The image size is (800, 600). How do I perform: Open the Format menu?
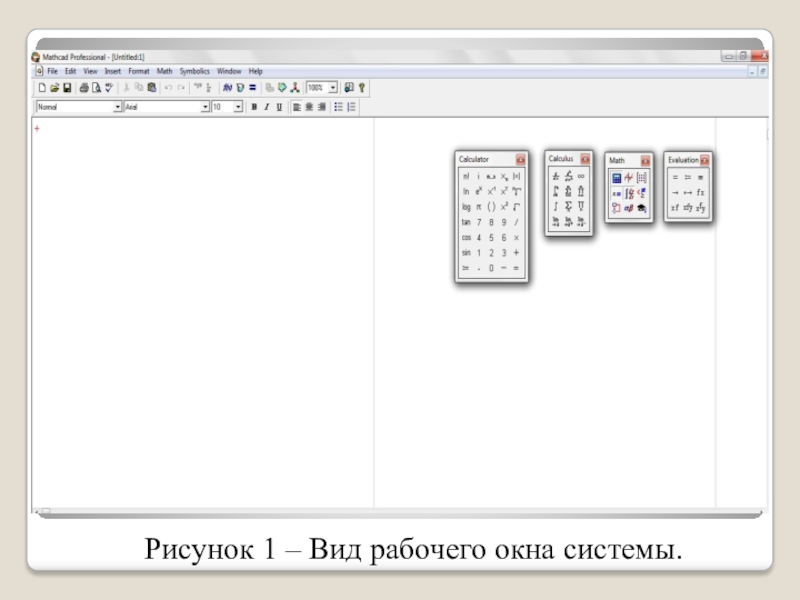click(139, 71)
